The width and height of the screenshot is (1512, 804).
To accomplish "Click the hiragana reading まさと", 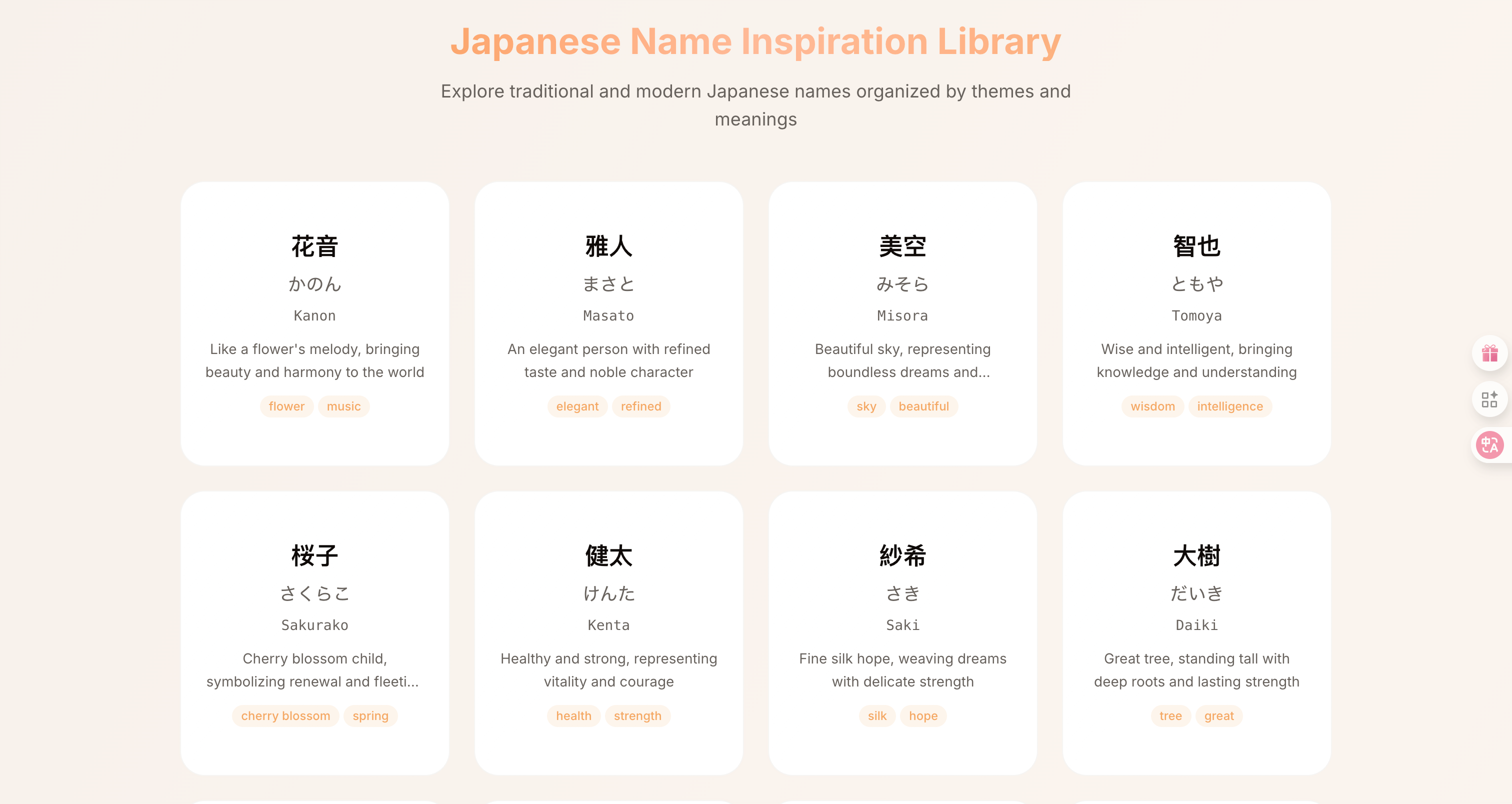I will (608, 284).
